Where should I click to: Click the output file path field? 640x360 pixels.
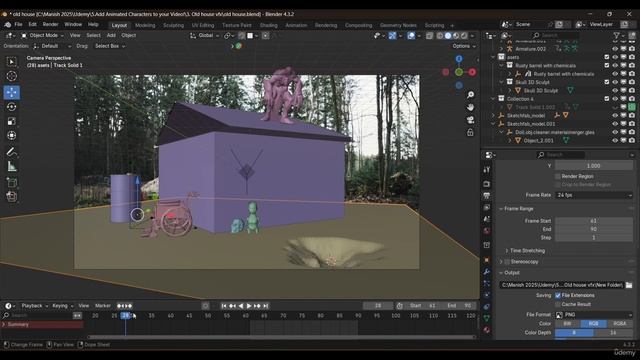point(562,285)
